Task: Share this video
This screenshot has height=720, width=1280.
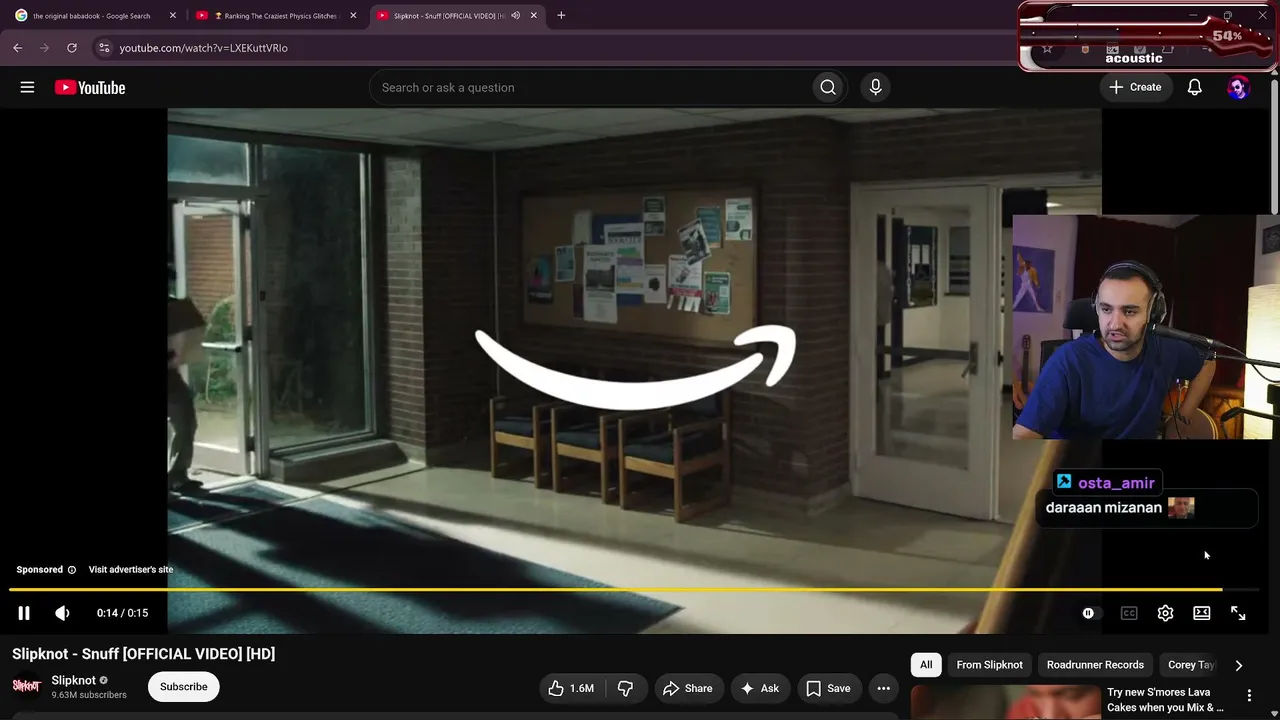Action: 688,688
